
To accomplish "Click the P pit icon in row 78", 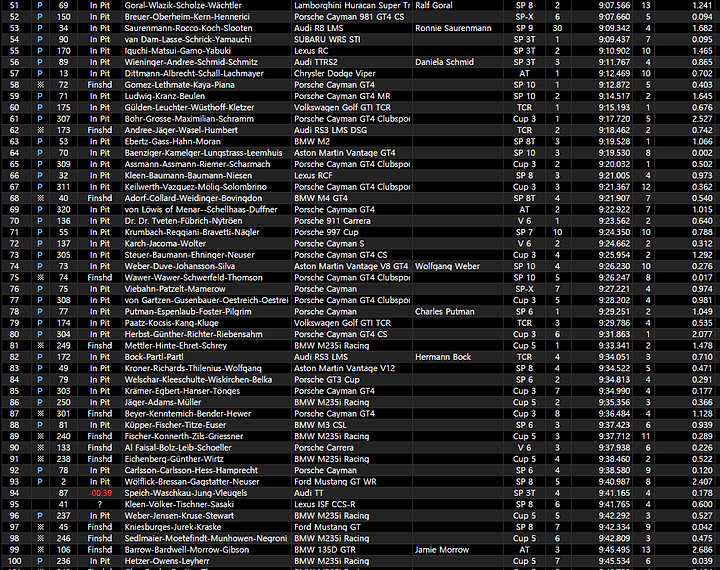I will point(40,312).
